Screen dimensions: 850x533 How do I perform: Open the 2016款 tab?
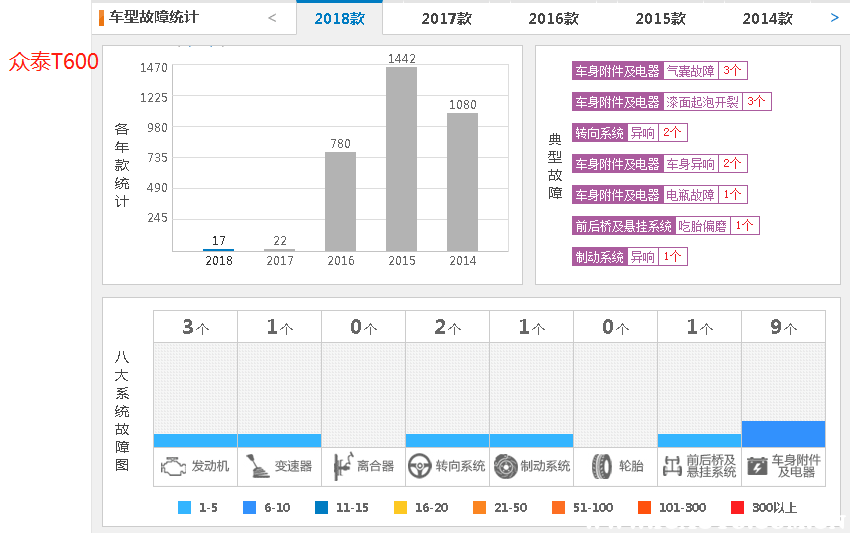(x=553, y=18)
